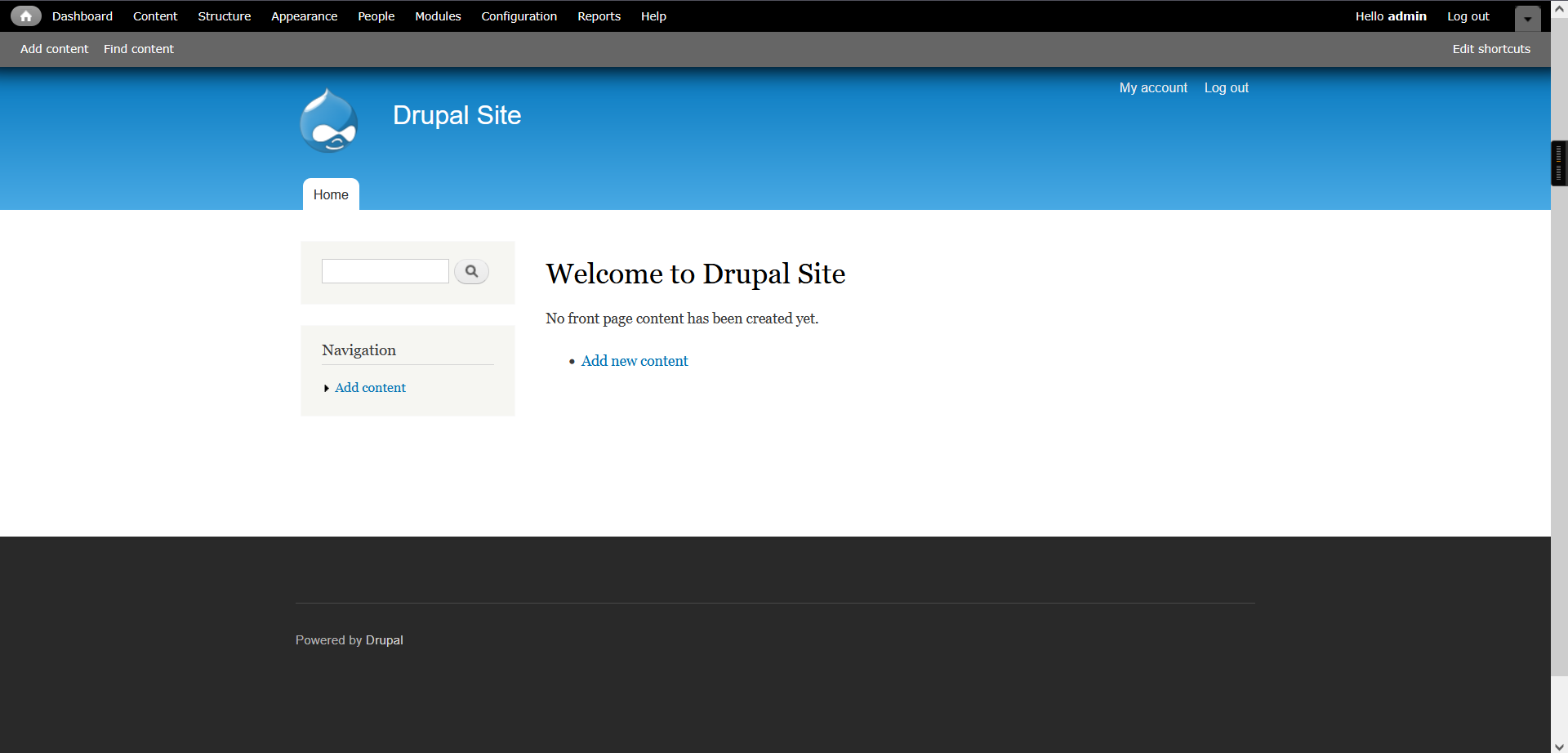Click Add content shortcut

pyautogui.click(x=55, y=49)
